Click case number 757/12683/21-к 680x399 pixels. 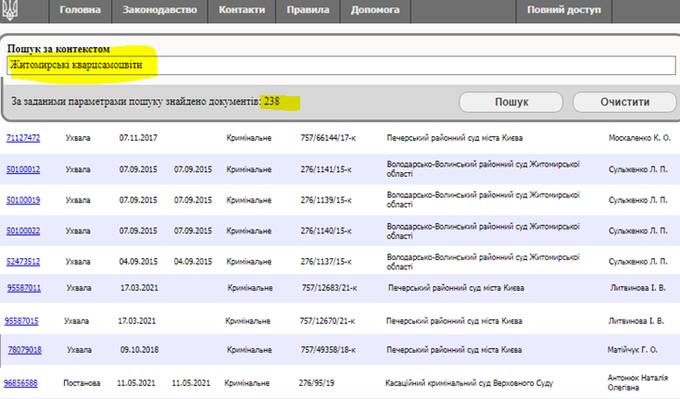pyautogui.click(x=330, y=288)
